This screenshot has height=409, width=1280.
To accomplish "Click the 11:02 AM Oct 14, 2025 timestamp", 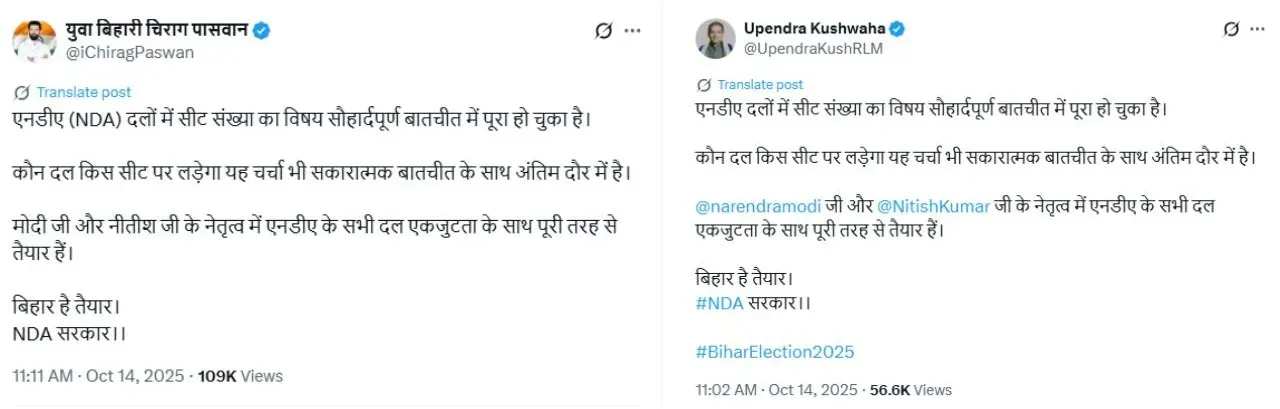I will click(778, 389).
